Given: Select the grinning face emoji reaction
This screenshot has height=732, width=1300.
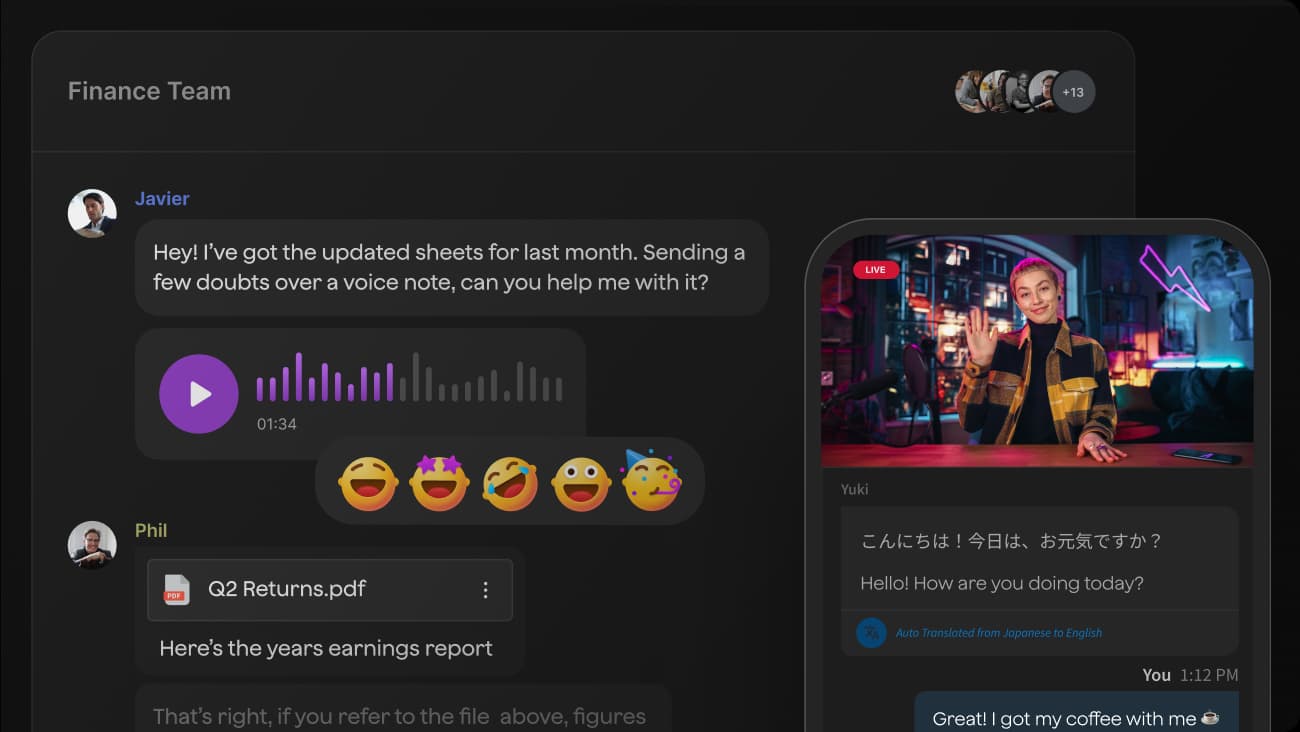Looking at the screenshot, I should pos(368,484).
